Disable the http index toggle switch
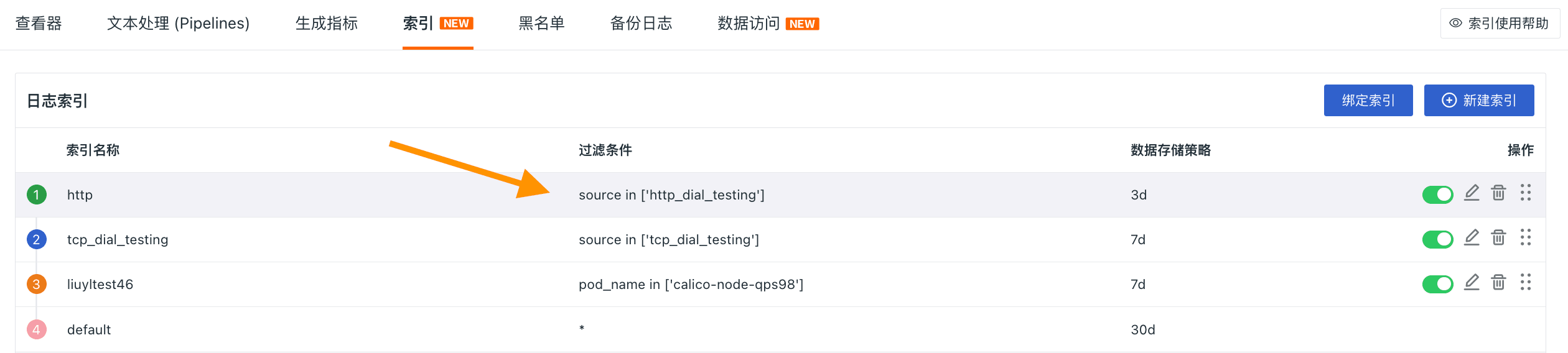1568x353 pixels. (1437, 195)
